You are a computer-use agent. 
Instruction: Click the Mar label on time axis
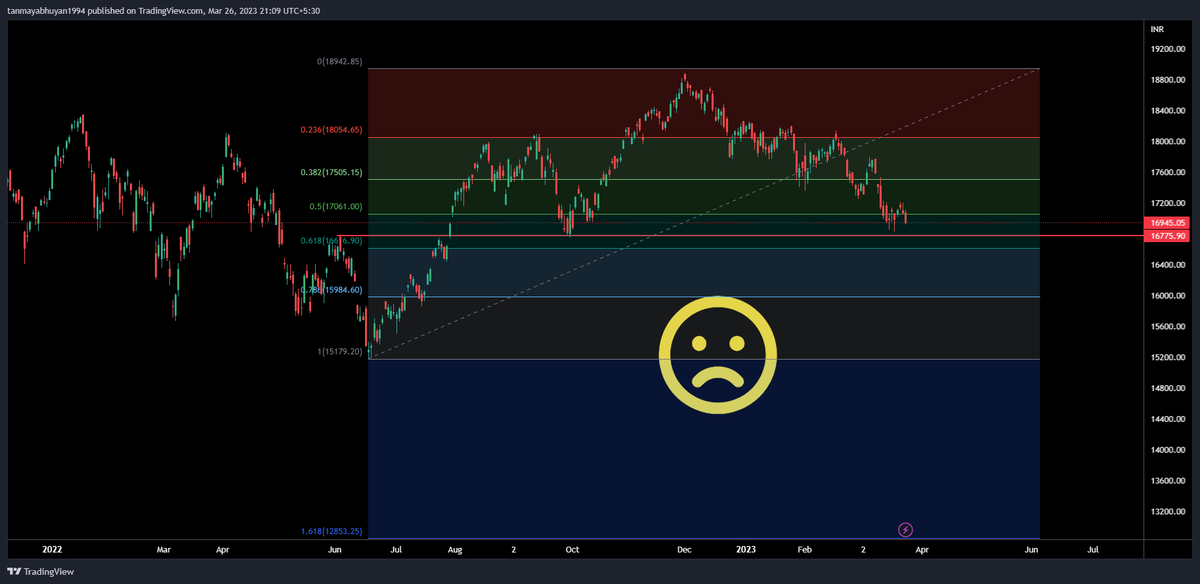coord(164,550)
